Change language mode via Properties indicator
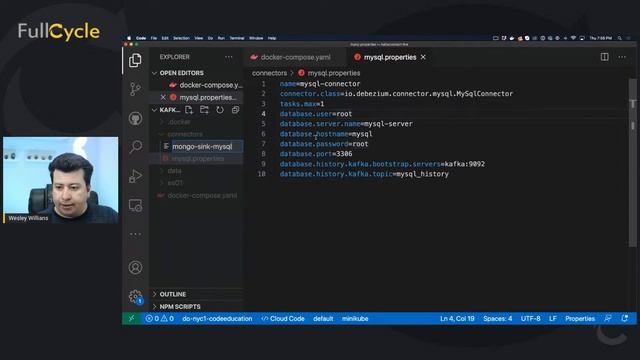 pos(580,318)
